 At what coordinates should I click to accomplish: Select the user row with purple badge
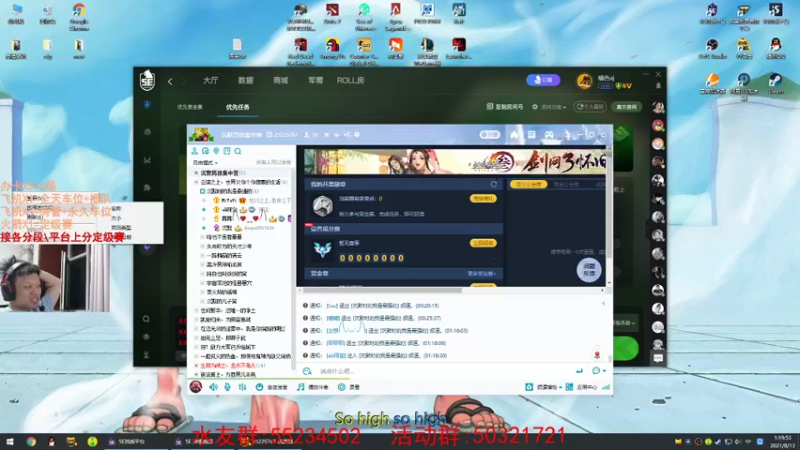(245, 228)
